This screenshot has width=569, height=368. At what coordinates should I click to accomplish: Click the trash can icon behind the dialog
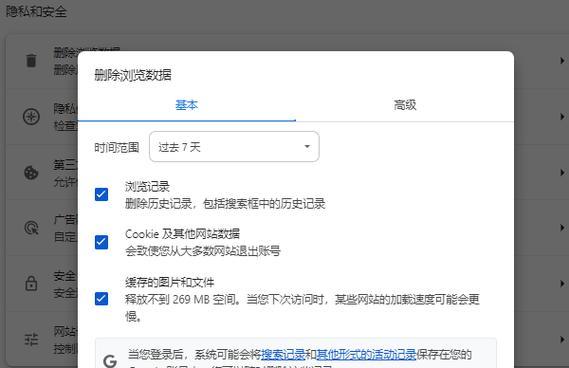pos(31,61)
